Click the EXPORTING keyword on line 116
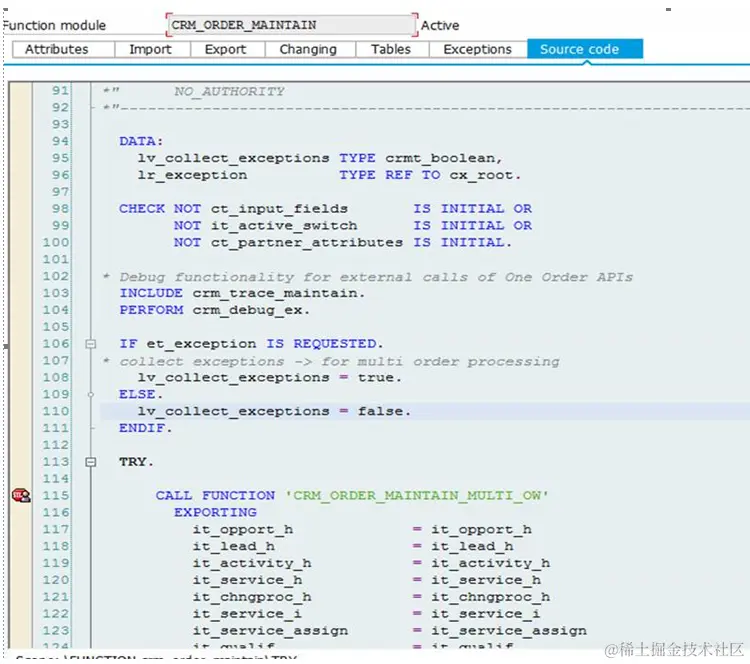Screen dimensions: 750x664 pyautogui.click(x=215, y=512)
